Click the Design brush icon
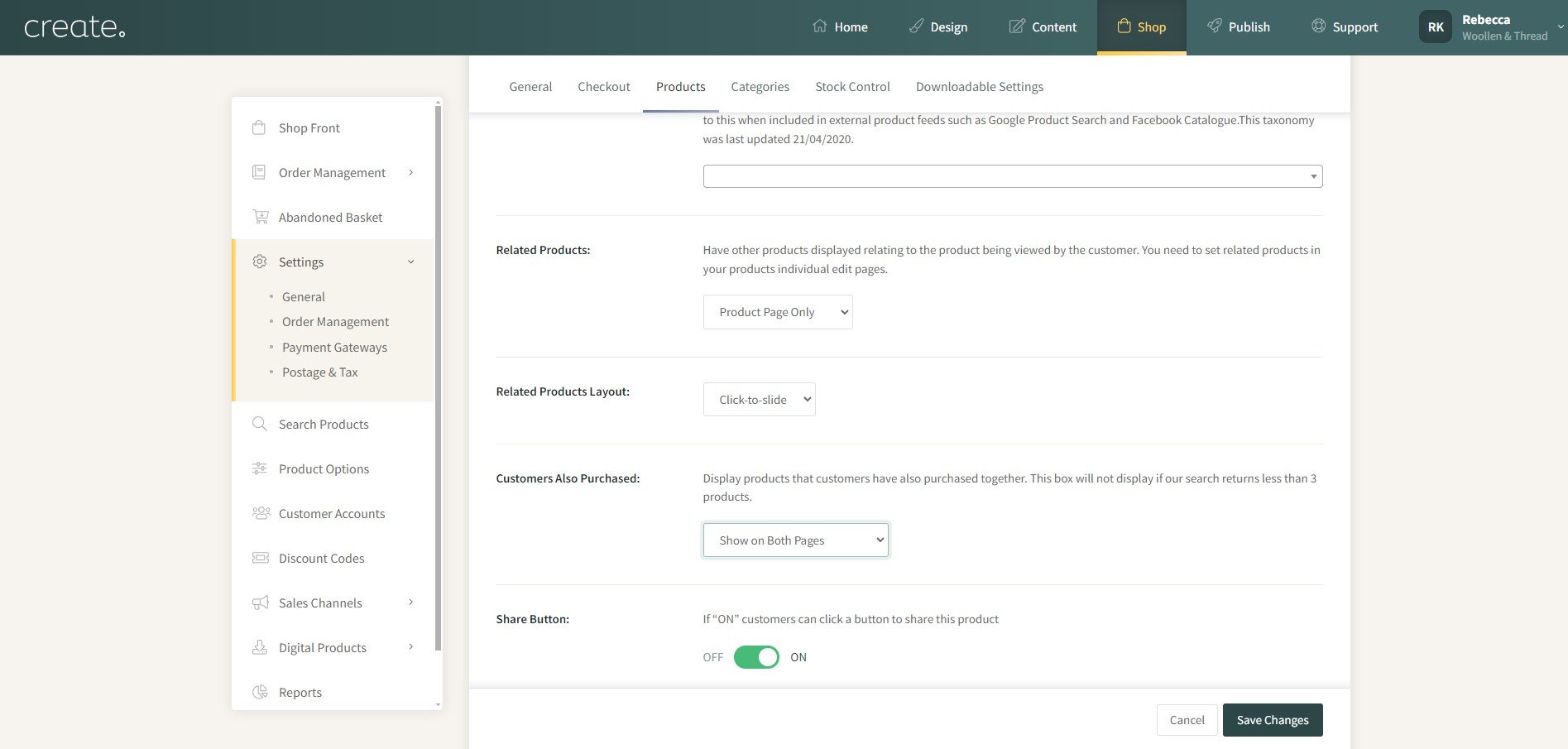Viewport: 1568px width, 749px height. pyautogui.click(x=916, y=26)
